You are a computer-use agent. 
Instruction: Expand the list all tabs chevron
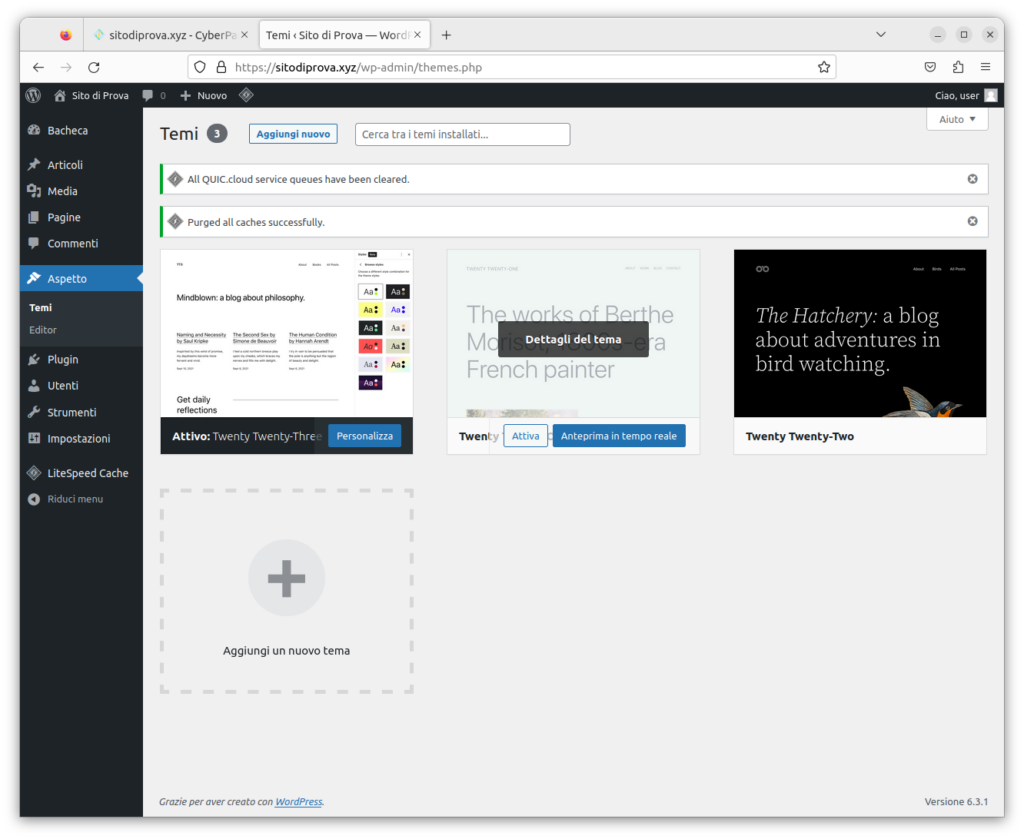881,35
